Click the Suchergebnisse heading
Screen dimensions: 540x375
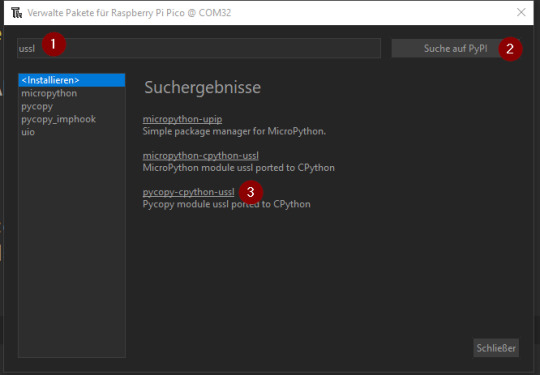pos(202,87)
